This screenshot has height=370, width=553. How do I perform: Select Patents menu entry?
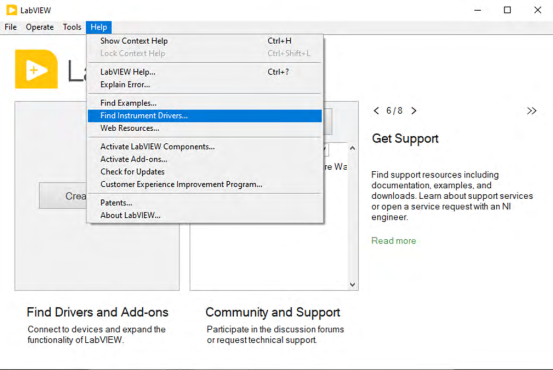(205, 203)
